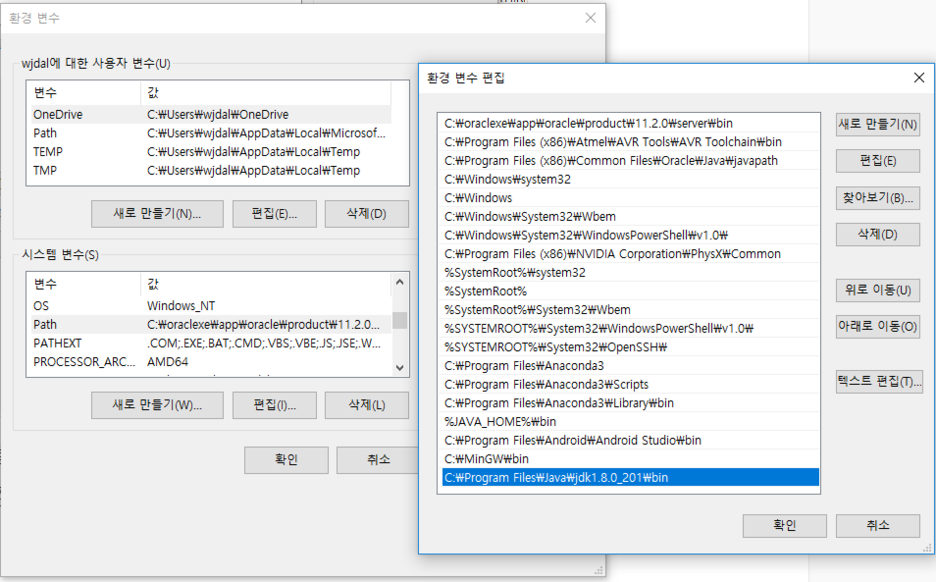Confirm with 확인 in the edit dialog
The height and width of the screenshot is (582, 936).
pyautogui.click(x=784, y=525)
